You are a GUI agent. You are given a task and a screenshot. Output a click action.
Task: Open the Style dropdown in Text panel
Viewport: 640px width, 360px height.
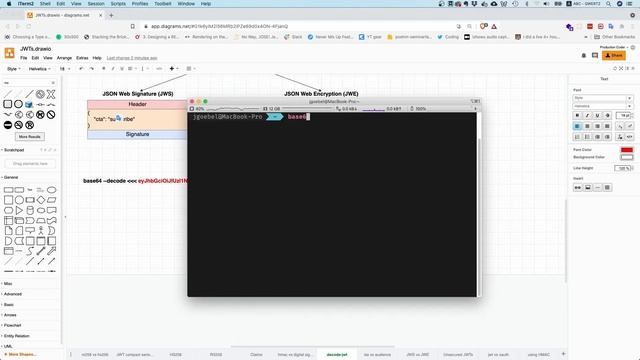coord(603,98)
